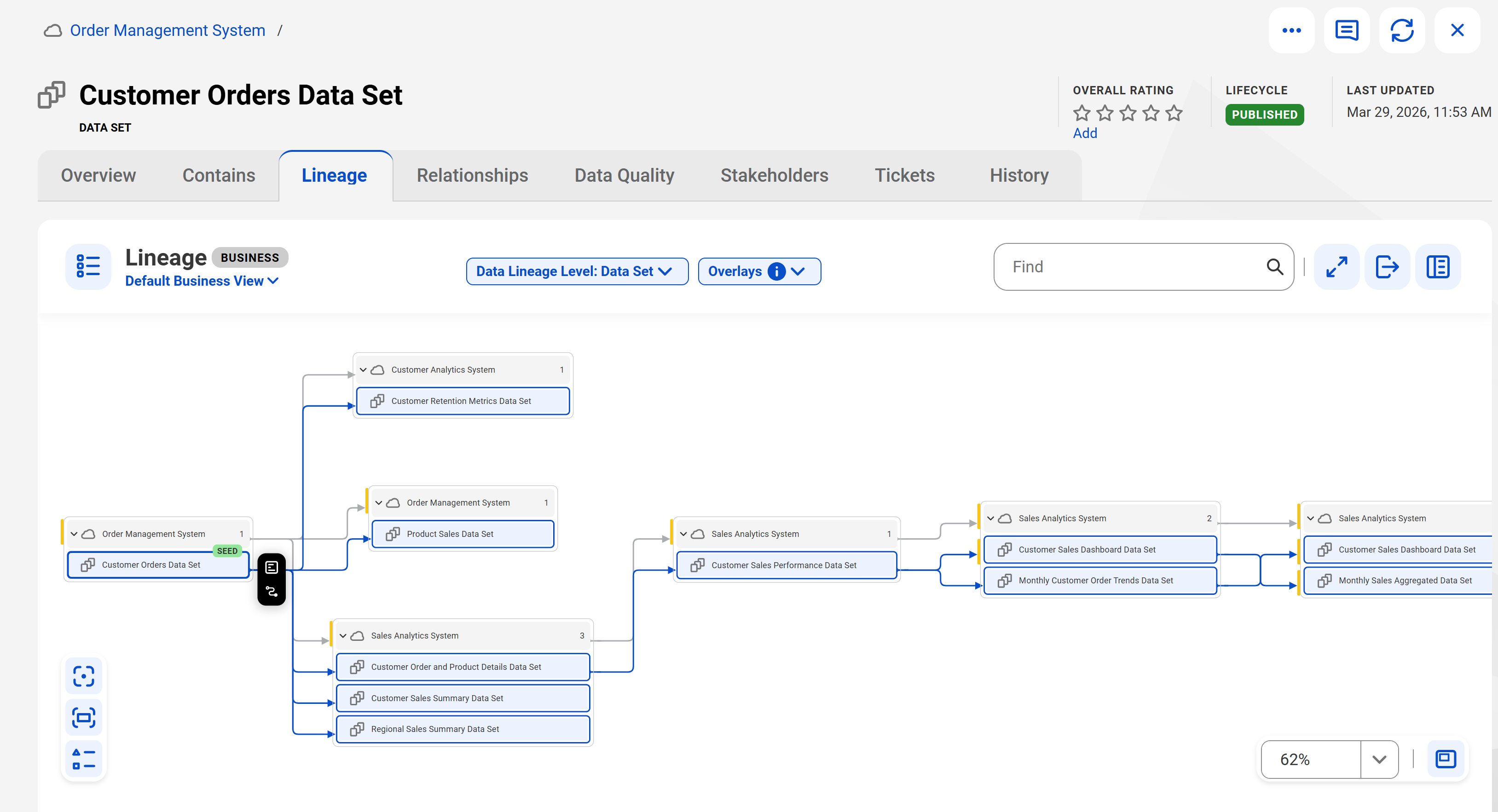Open the Default Business View dropdown
This screenshot has width=1498, height=812.
point(202,281)
